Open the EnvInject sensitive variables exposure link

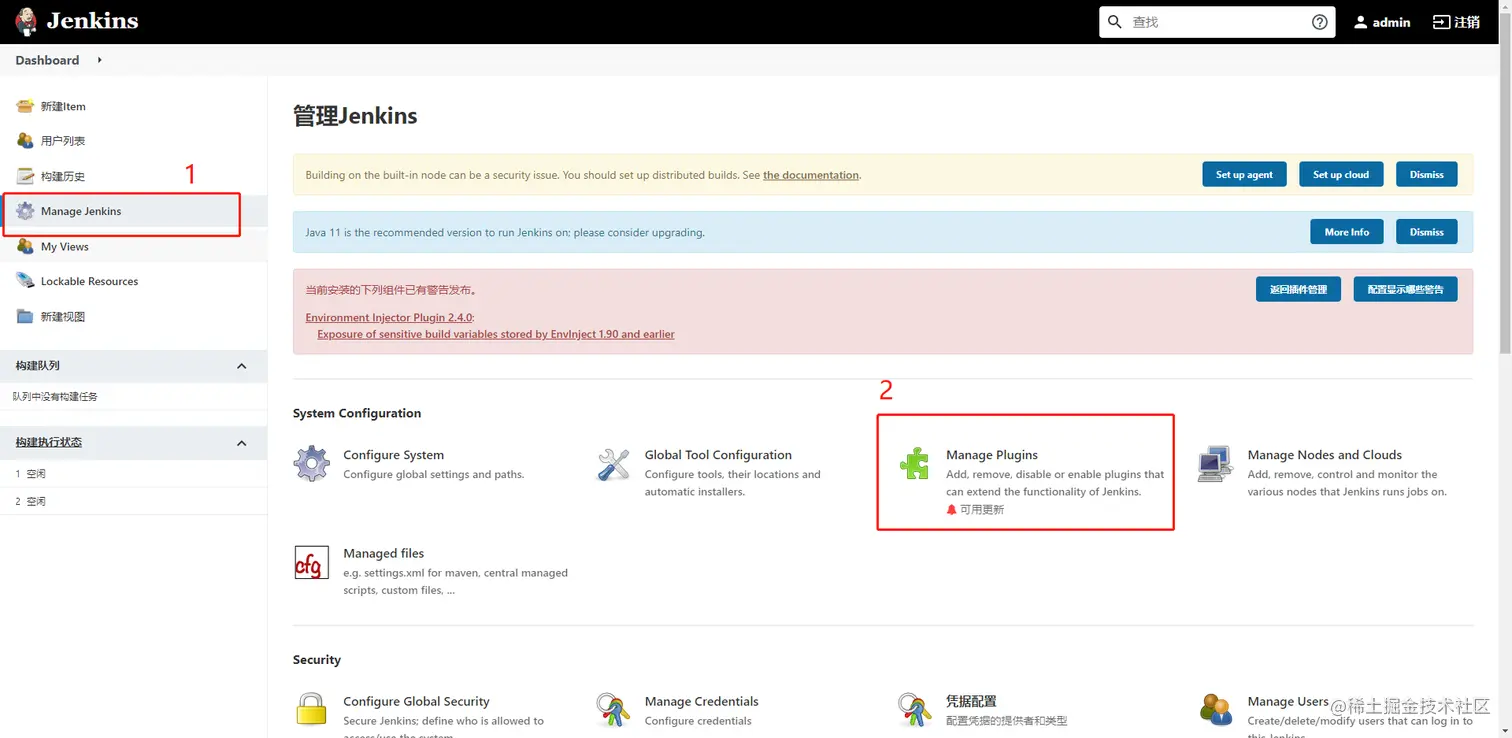pyautogui.click(x=496, y=334)
